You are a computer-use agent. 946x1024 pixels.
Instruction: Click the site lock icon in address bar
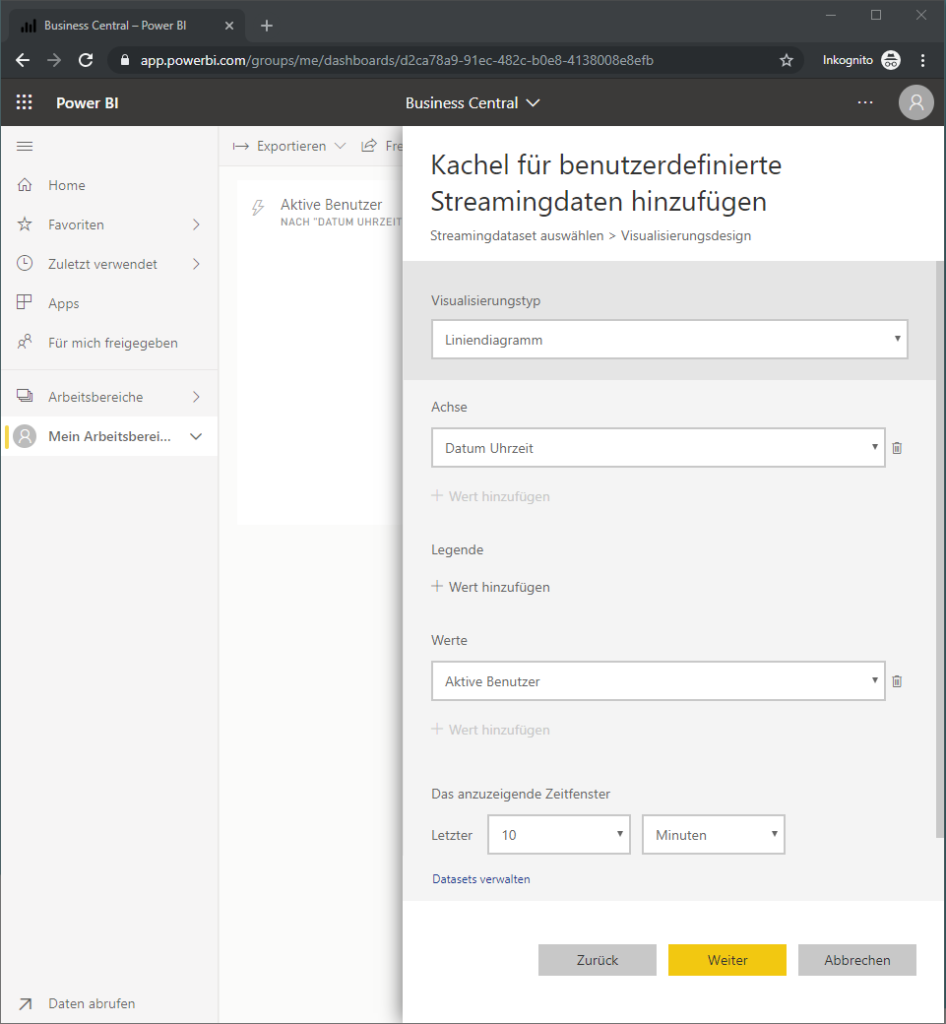click(x=125, y=60)
